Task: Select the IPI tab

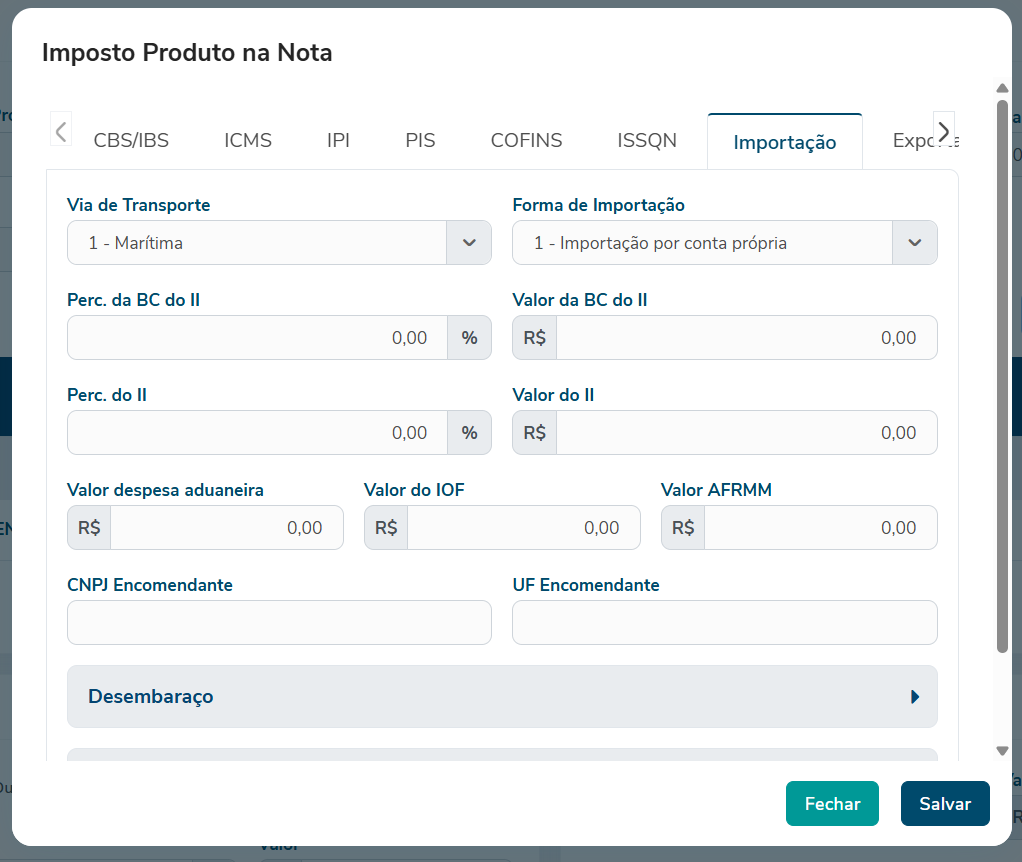Action: (x=338, y=141)
